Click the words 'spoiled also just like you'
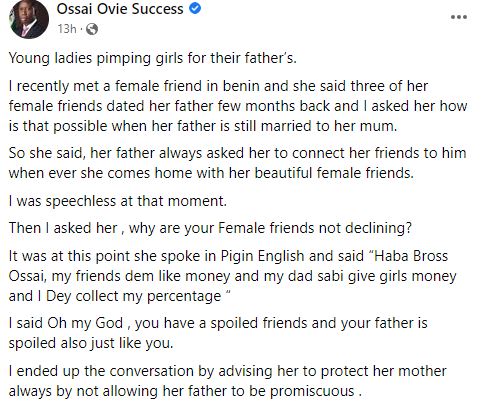Image resolution: width=482 pixels, height=403 pixels. tap(91, 343)
